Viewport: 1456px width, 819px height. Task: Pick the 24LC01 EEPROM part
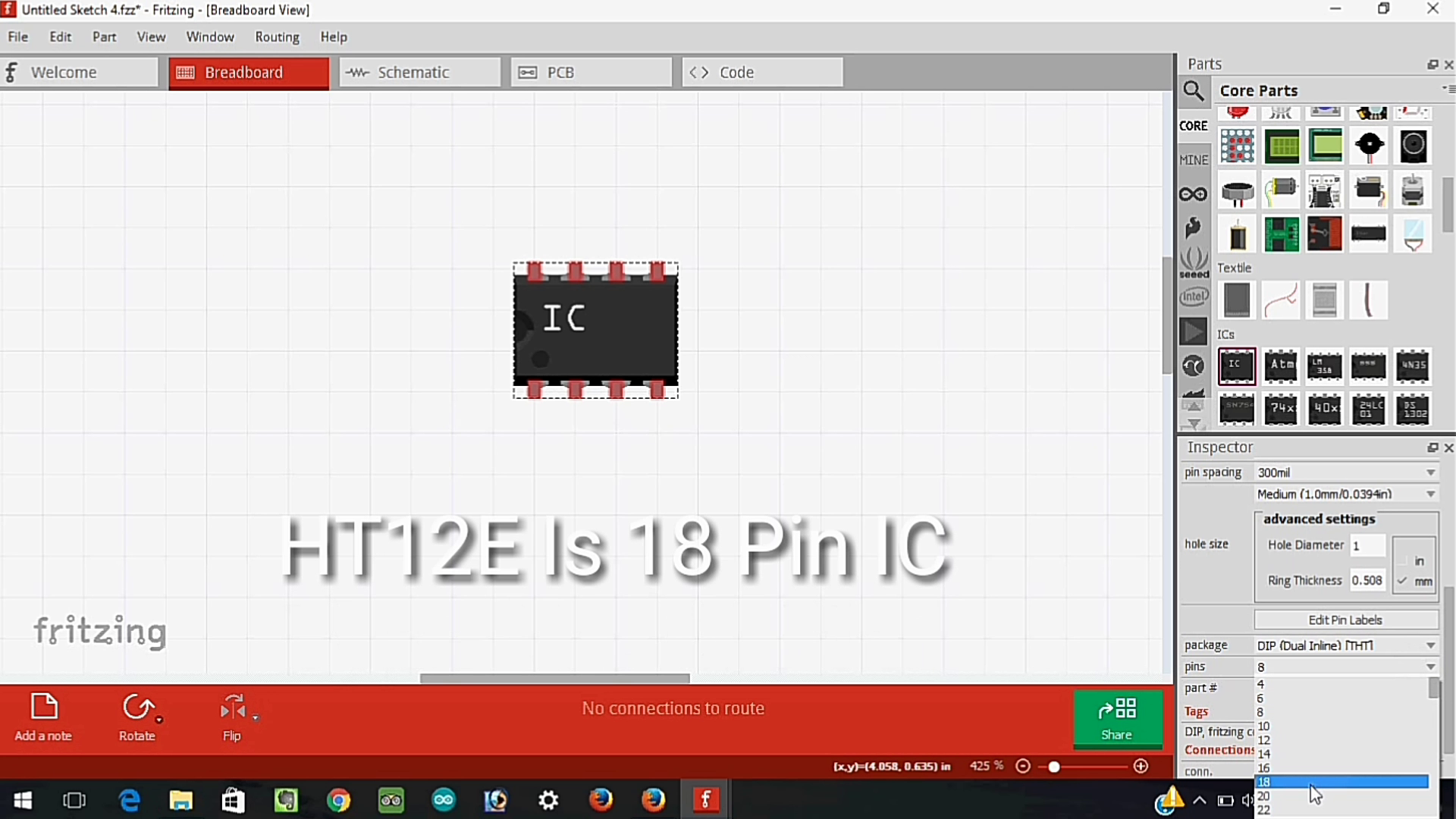point(1369,409)
